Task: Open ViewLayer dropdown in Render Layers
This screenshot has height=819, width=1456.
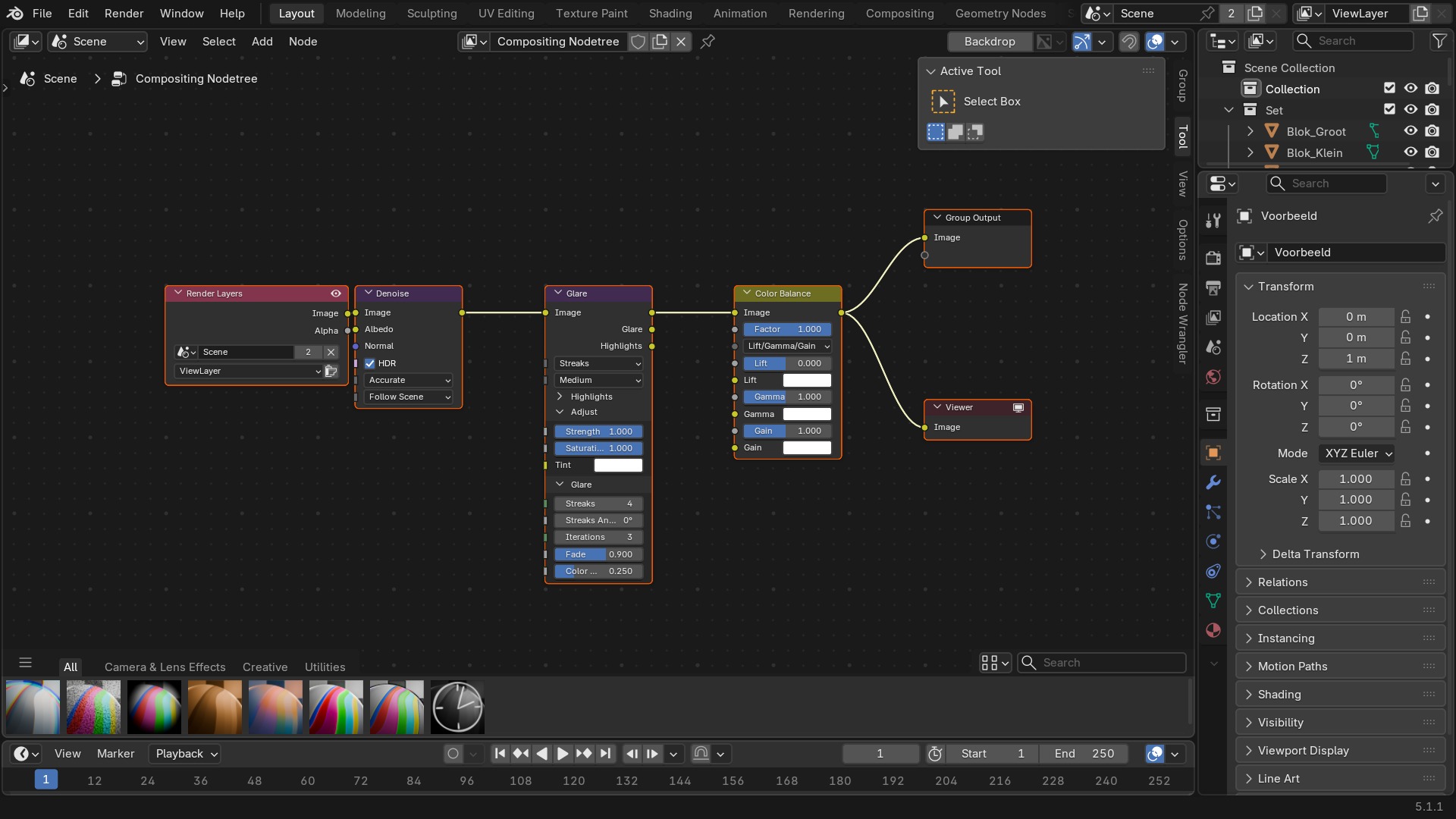Action: pyautogui.click(x=249, y=371)
